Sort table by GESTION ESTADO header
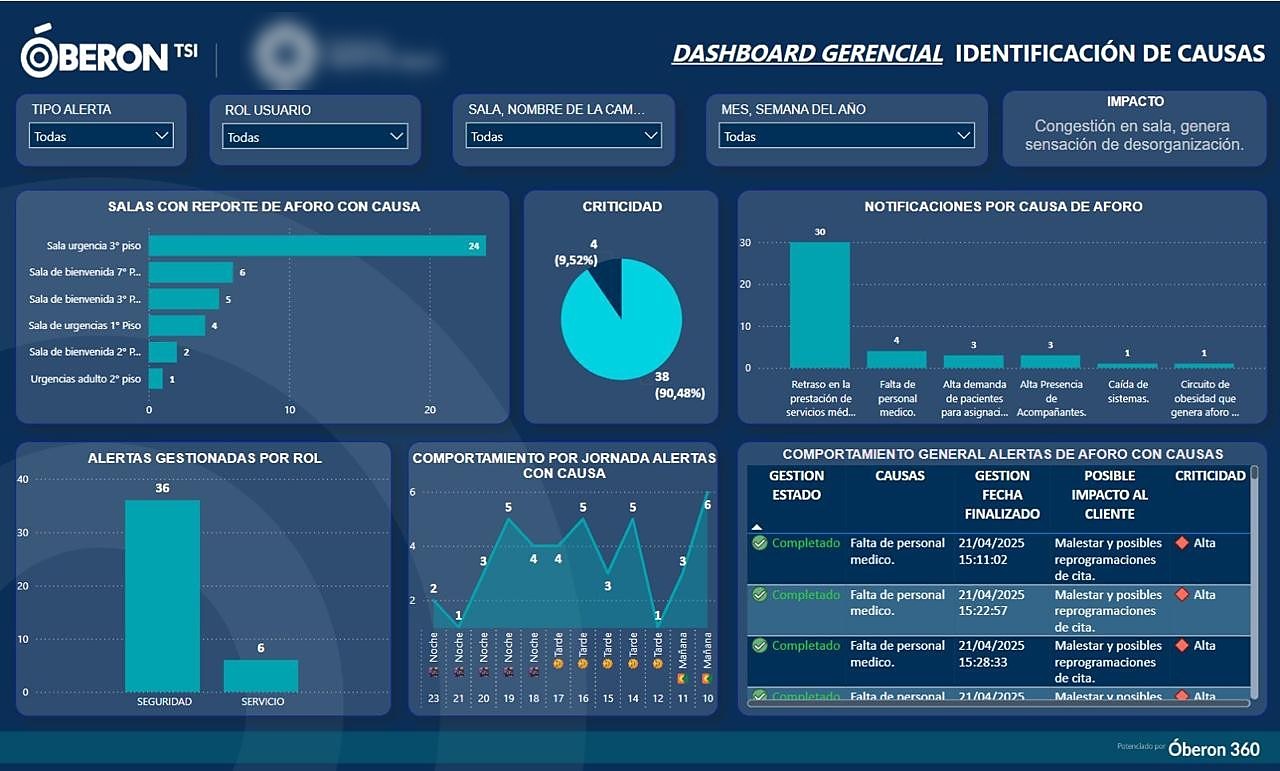This screenshot has width=1280, height=771. [x=797, y=485]
